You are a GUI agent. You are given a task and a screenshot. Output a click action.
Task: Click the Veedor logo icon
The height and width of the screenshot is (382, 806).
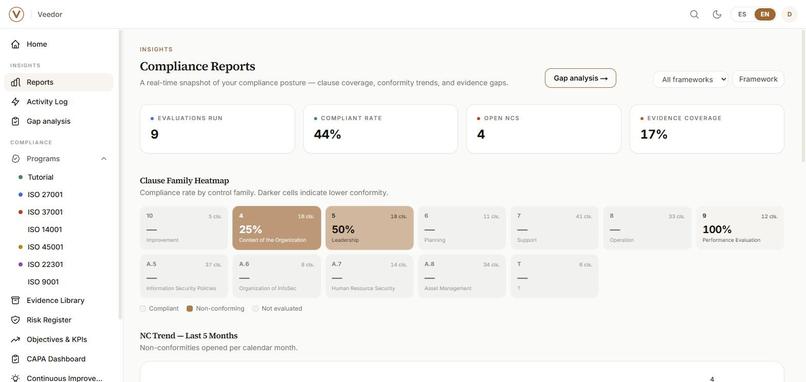click(16, 14)
